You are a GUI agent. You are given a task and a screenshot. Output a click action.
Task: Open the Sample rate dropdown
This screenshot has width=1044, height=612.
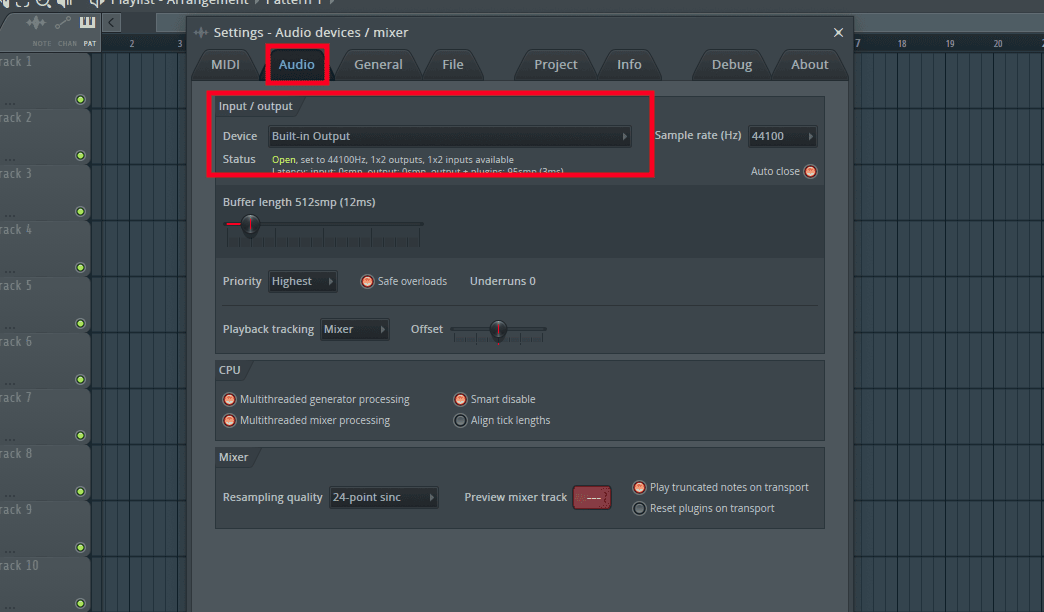[782, 136]
